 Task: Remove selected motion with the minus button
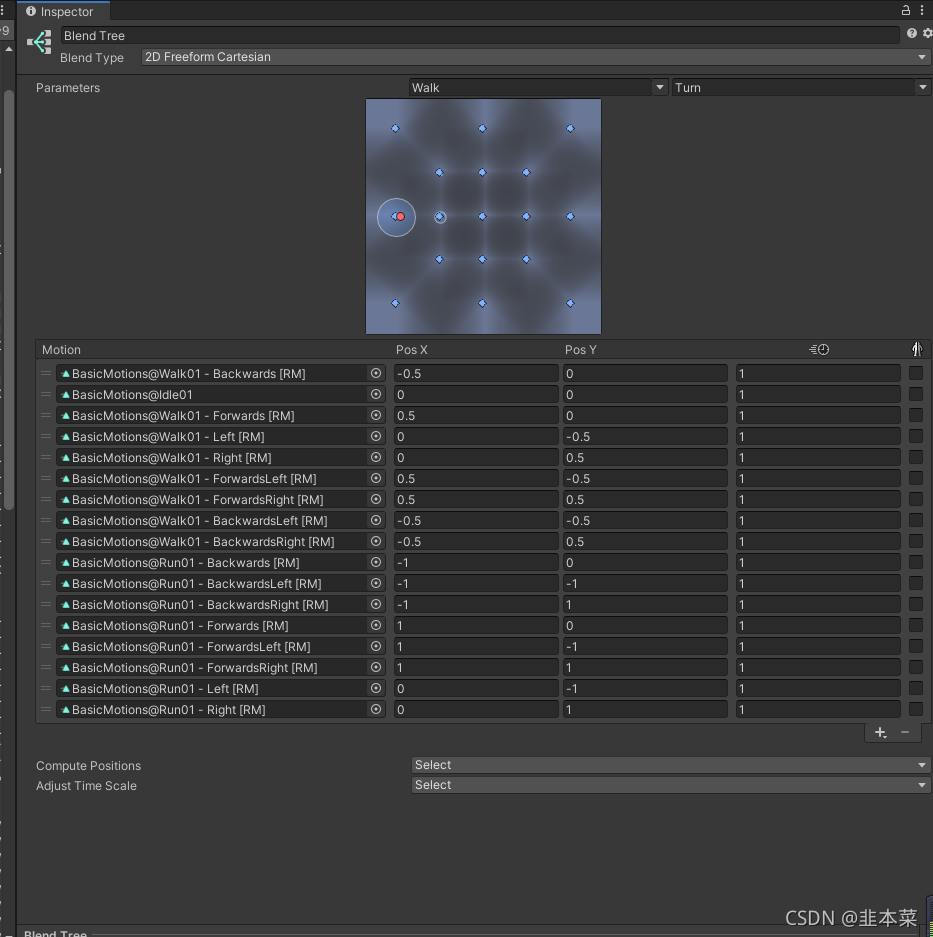(903, 733)
